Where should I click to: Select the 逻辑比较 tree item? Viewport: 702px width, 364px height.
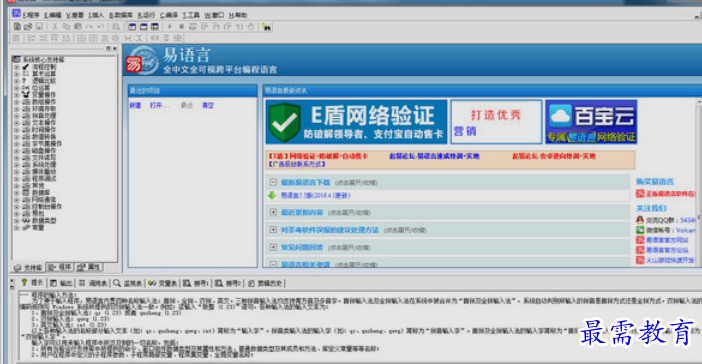[44, 81]
